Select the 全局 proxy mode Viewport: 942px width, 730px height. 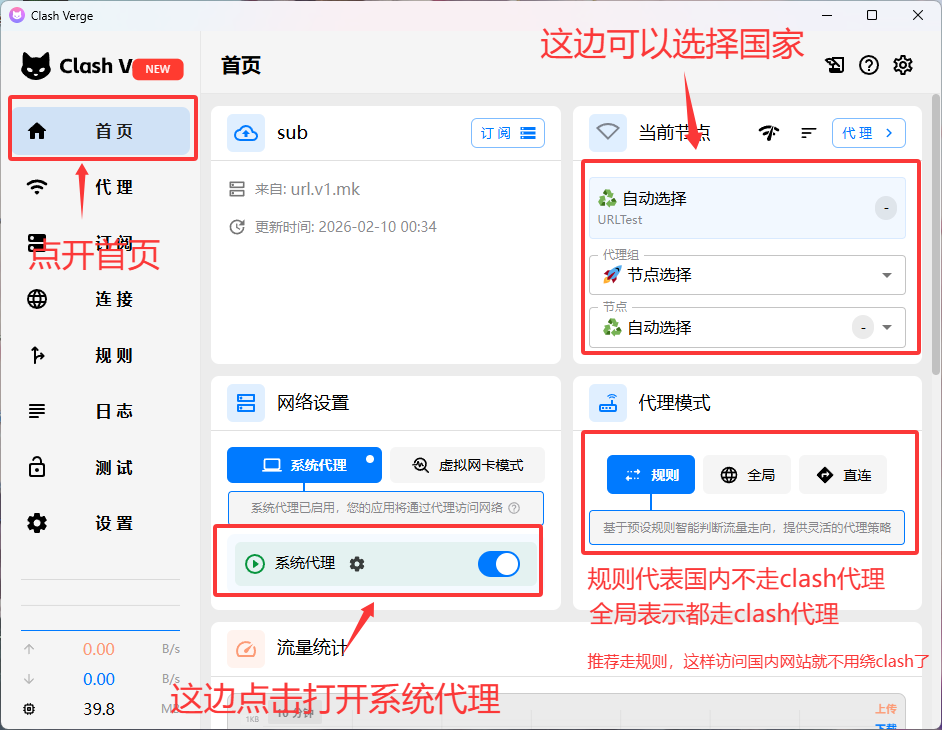(x=747, y=475)
